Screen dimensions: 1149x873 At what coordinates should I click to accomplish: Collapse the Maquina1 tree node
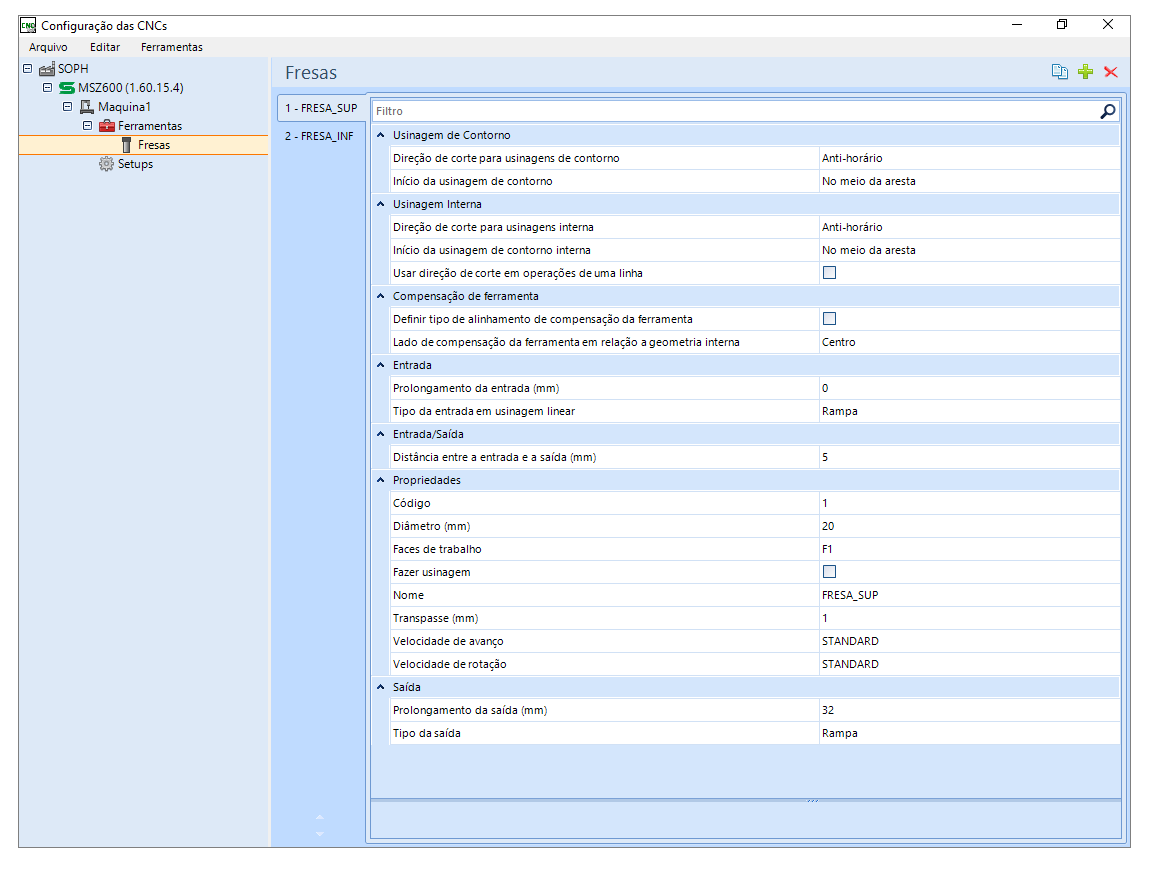click(x=67, y=106)
